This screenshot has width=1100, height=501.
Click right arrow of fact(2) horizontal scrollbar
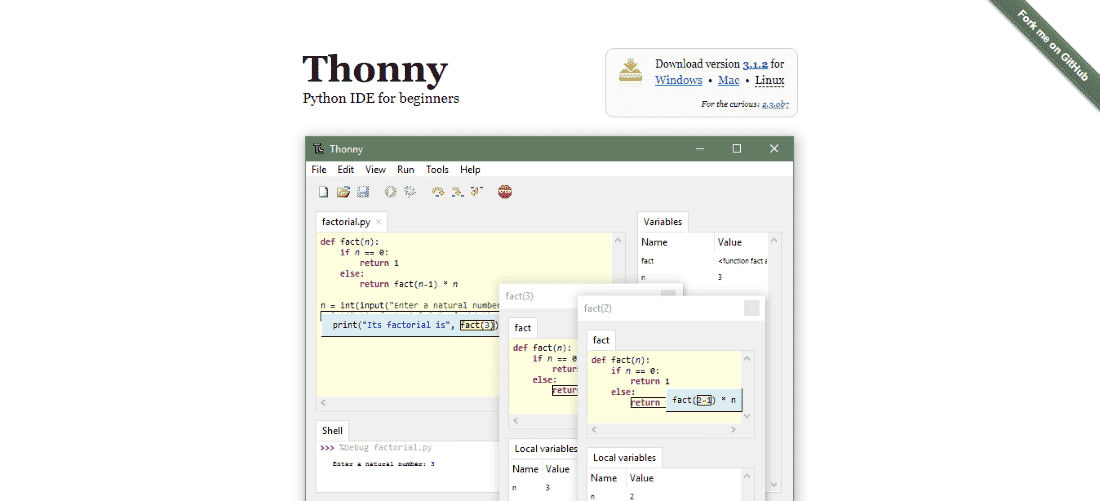(x=733, y=429)
